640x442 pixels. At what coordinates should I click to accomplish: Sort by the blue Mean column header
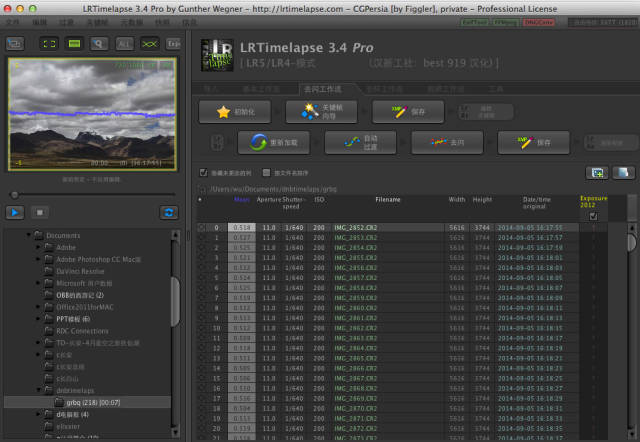242,200
